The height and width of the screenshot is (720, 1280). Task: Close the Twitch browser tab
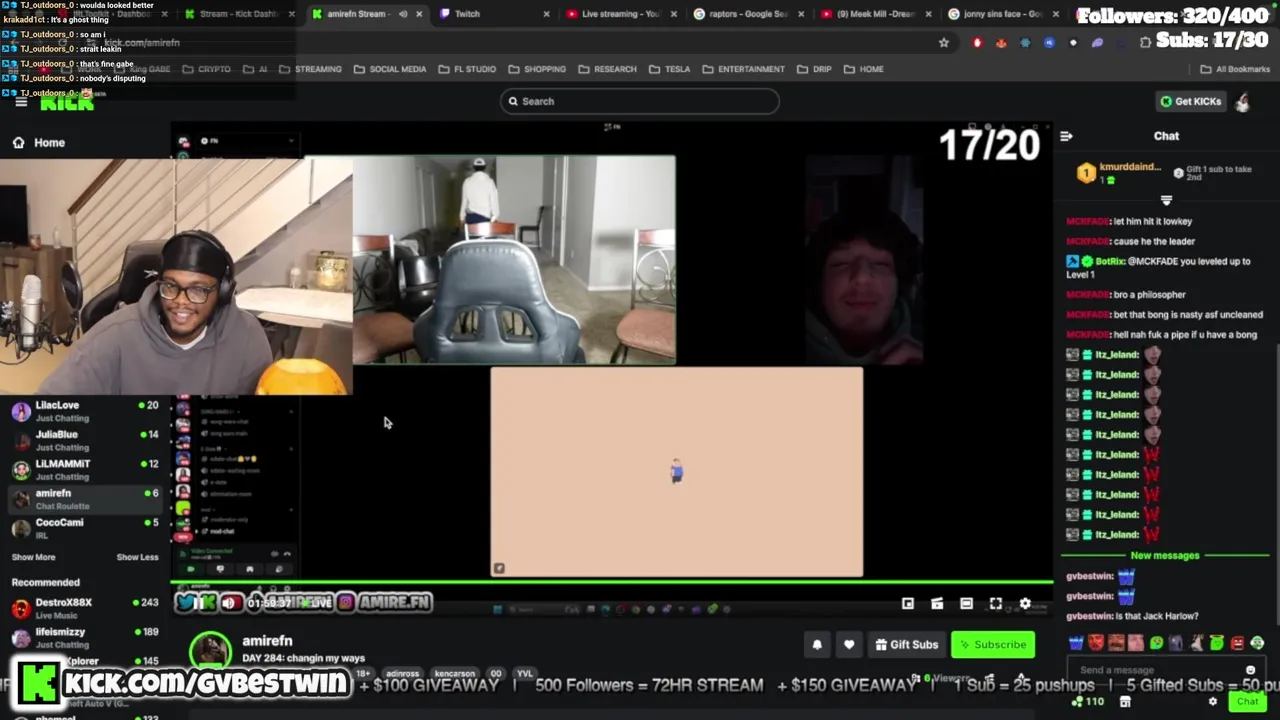pyautogui.click(x=546, y=14)
